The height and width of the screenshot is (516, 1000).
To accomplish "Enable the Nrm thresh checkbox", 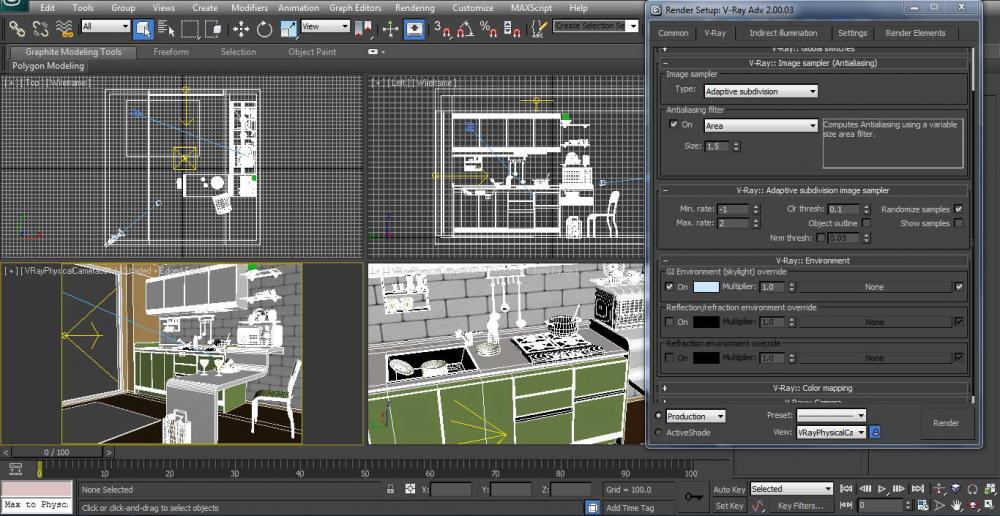I will click(x=821, y=237).
